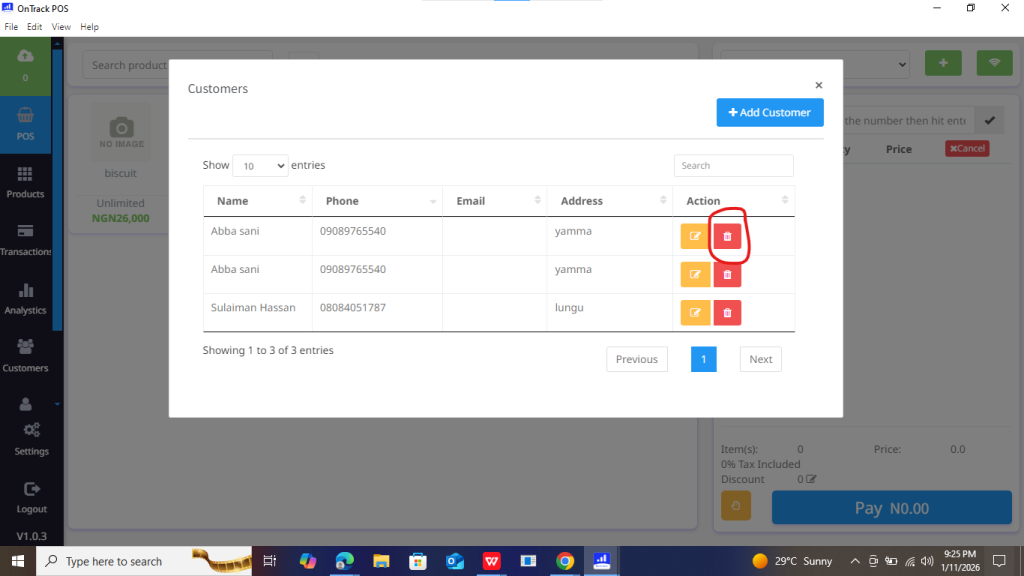Open Settings in the sidebar
This screenshot has height=576, width=1024.
tap(31, 438)
